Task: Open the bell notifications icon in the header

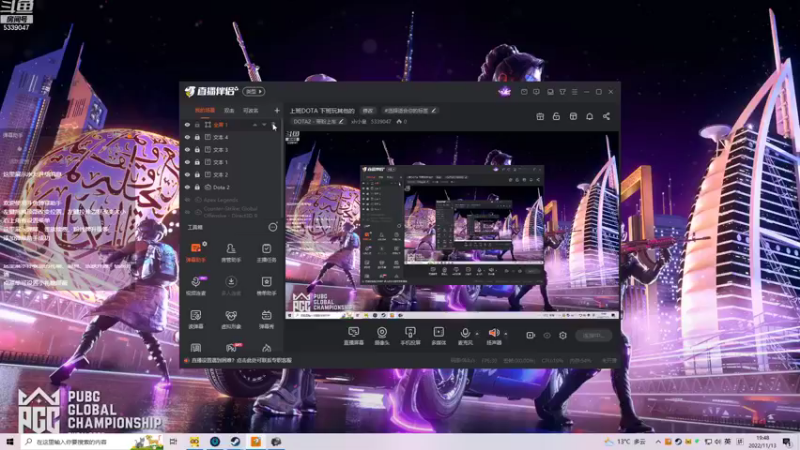Action: tap(589, 116)
